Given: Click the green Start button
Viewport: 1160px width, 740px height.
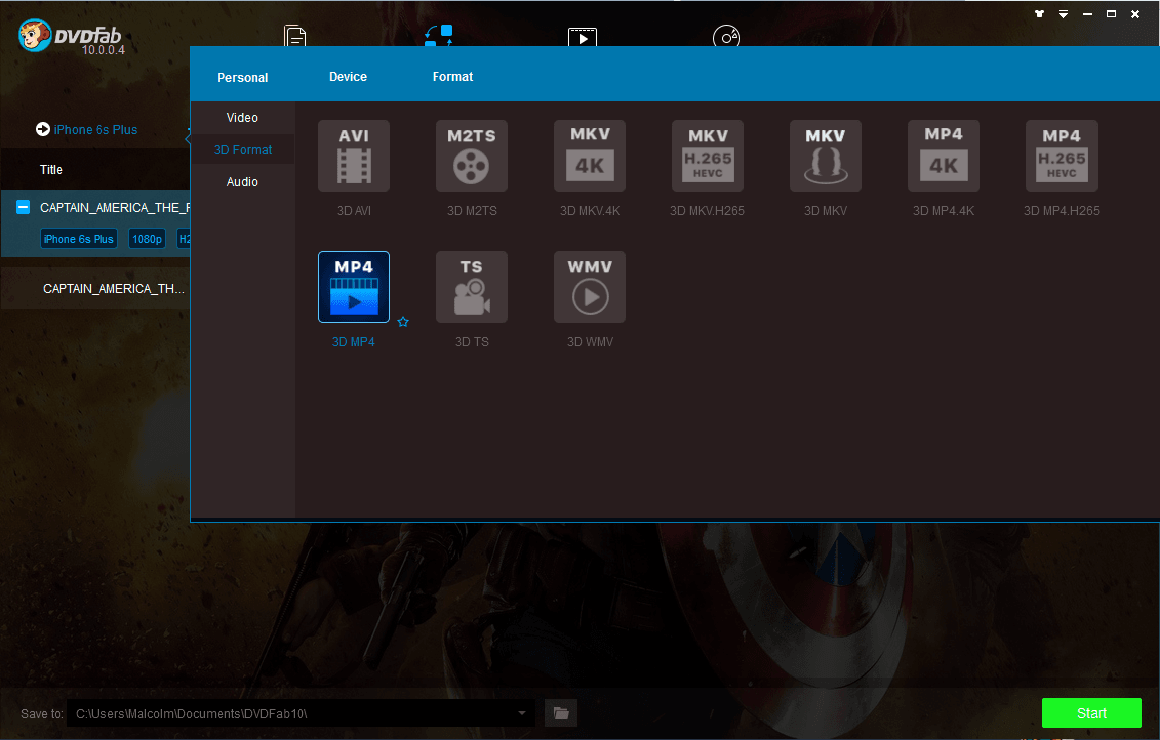Looking at the screenshot, I should [1092, 713].
